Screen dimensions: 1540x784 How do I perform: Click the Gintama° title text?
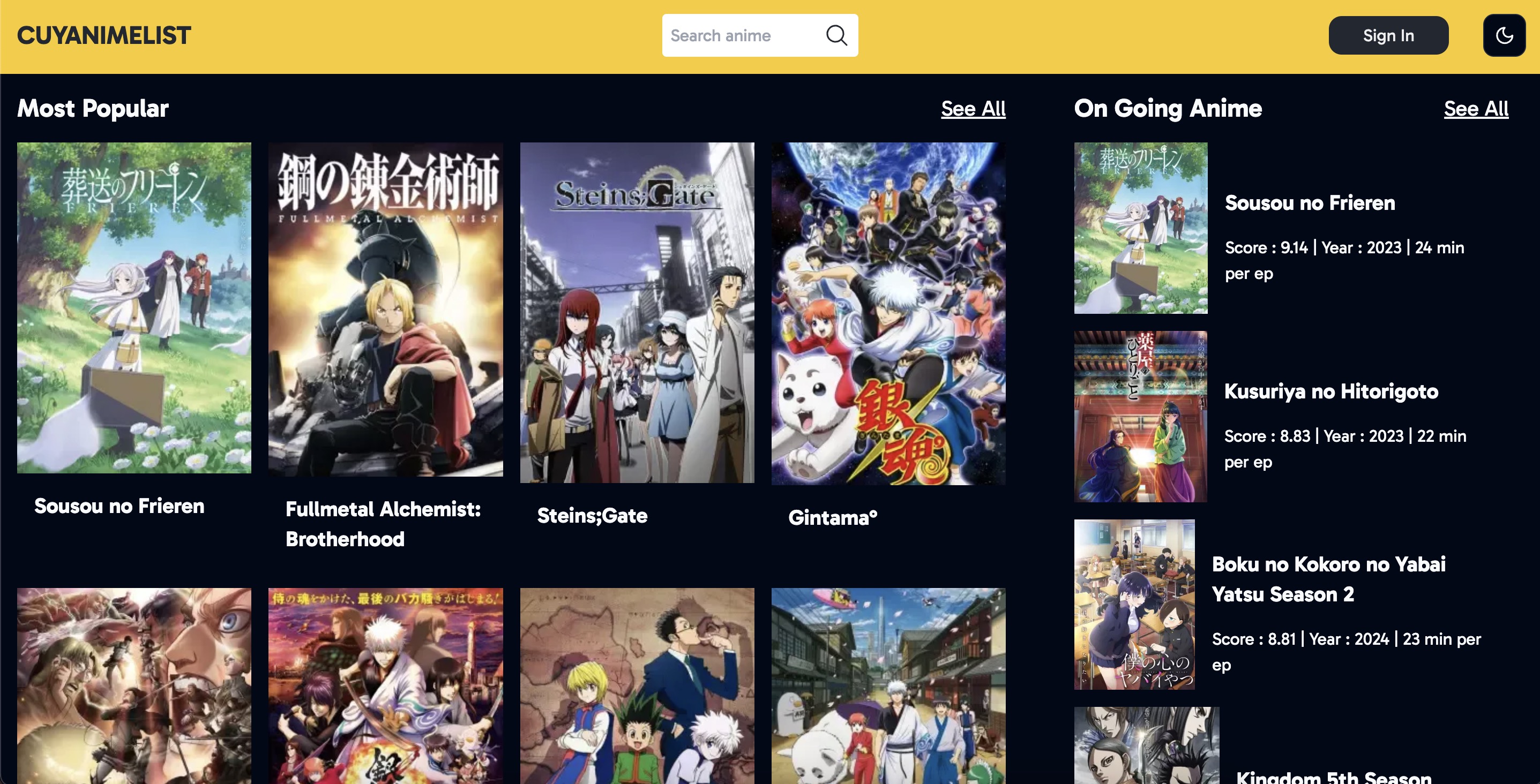[833, 517]
